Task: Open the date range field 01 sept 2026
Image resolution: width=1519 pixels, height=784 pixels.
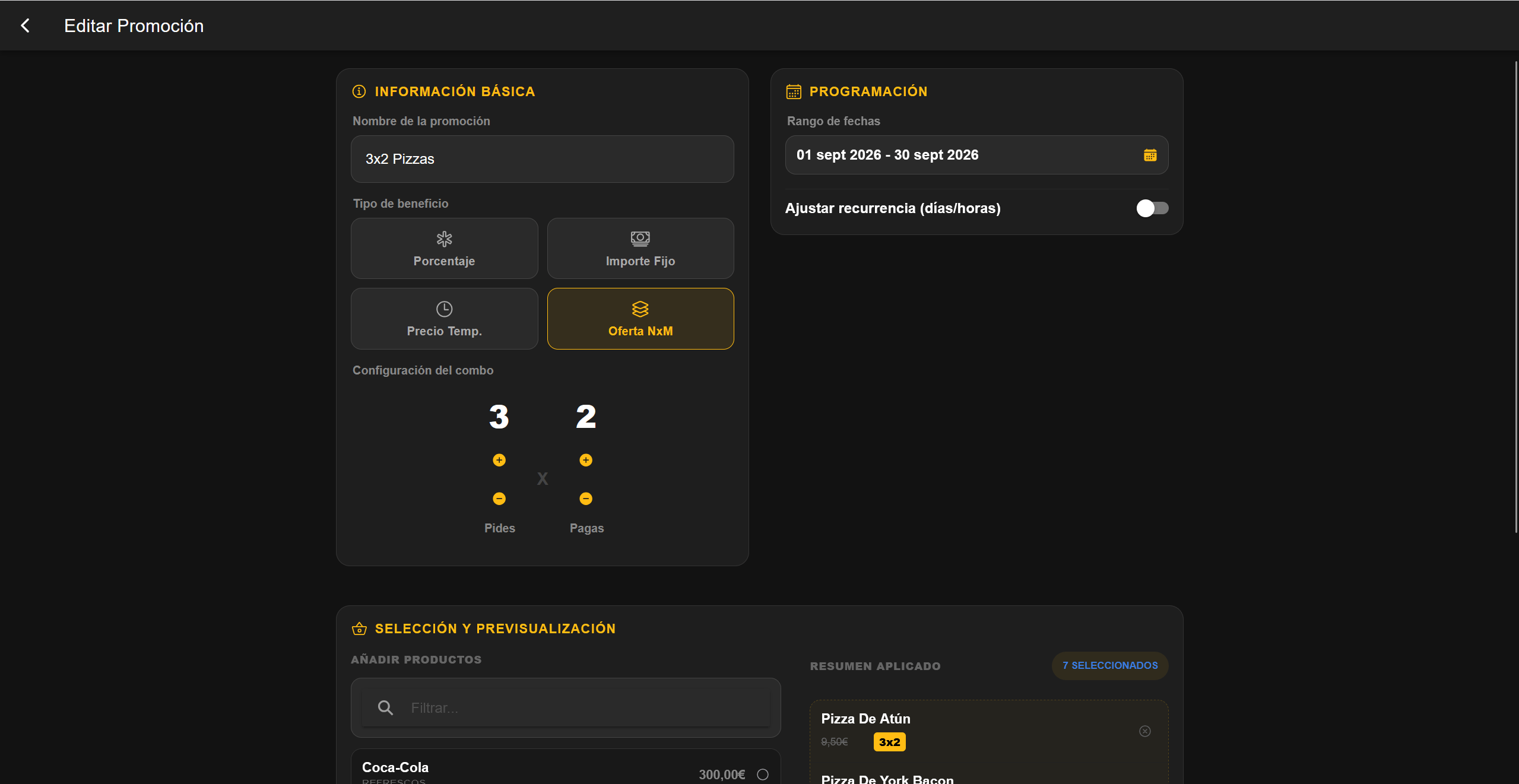Action: coord(976,155)
